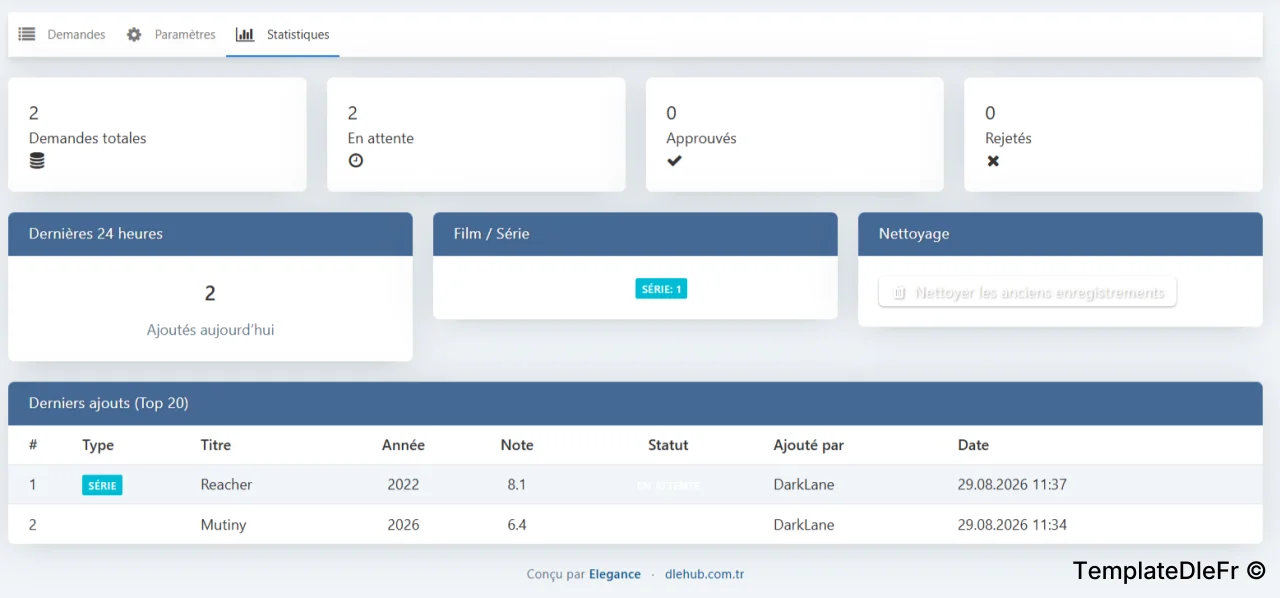Click the bar chart icon beside Statistiques
Image resolution: width=1280 pixels, height=598 pixels.
point(245,34)
